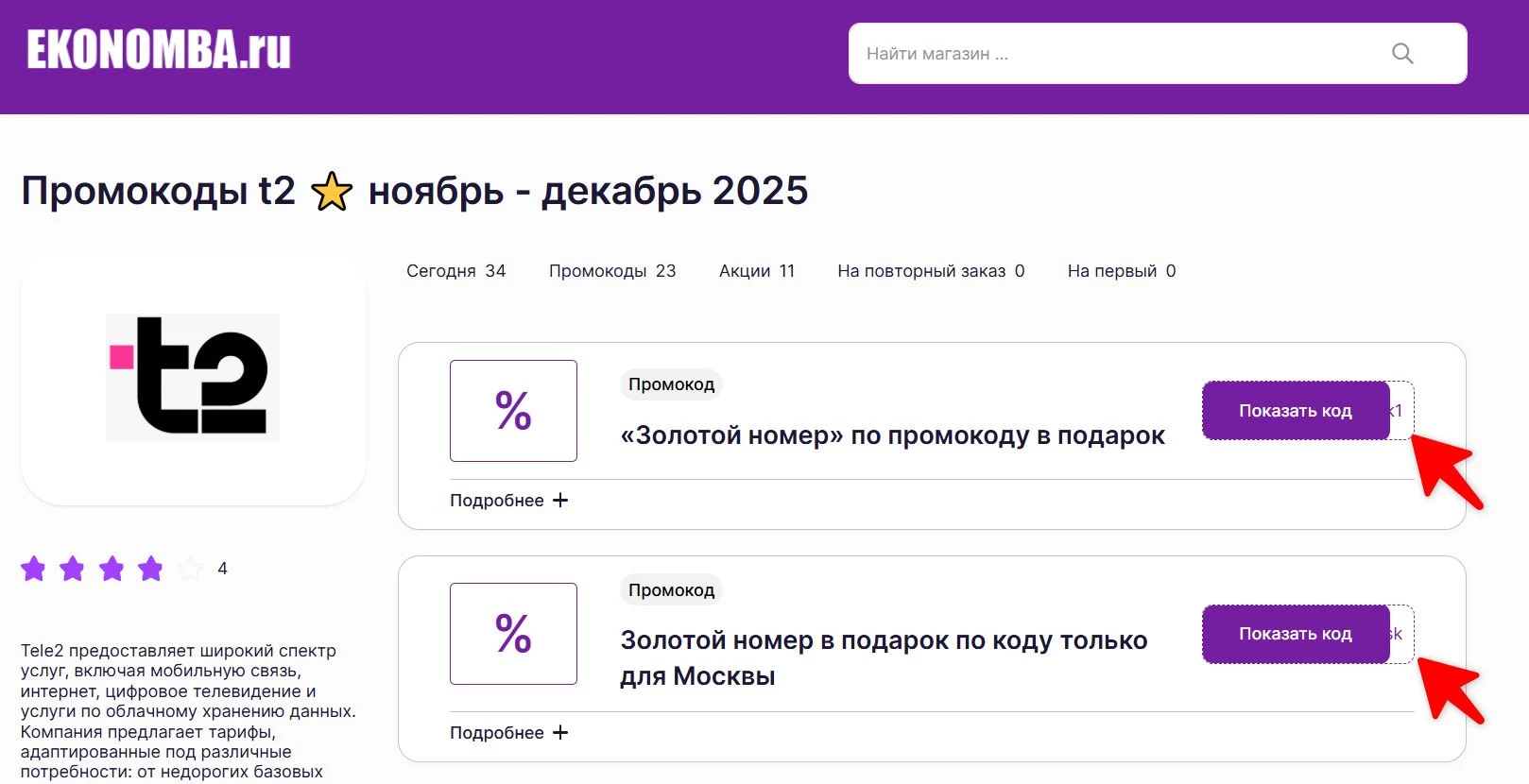Expand 'Подробнее' under the first promo offer
1529x784 pixels.
[x=508, y=501]
